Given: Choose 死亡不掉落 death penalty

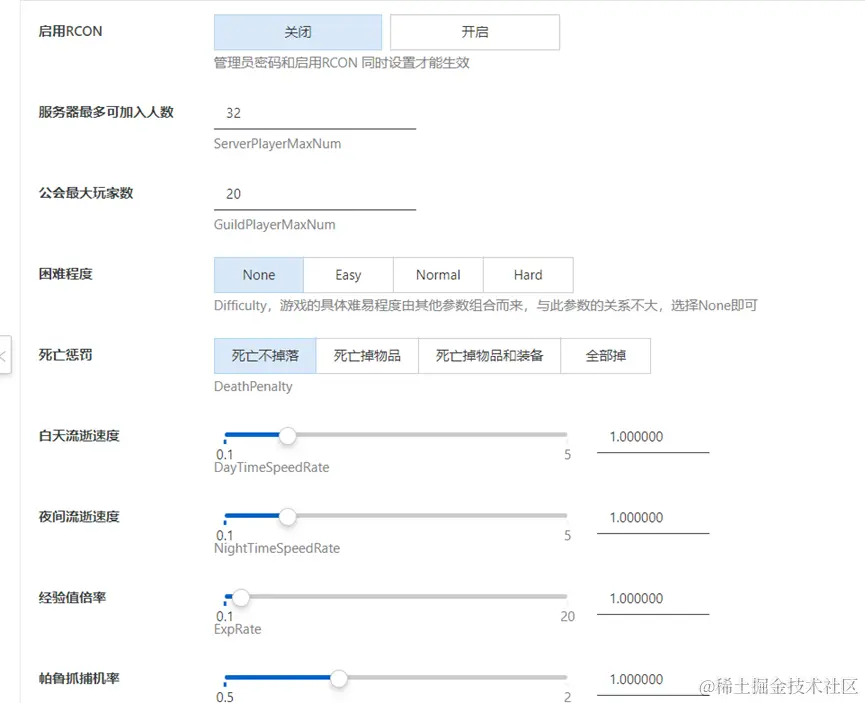Looking at the screenshot, I should pos(265,356).
